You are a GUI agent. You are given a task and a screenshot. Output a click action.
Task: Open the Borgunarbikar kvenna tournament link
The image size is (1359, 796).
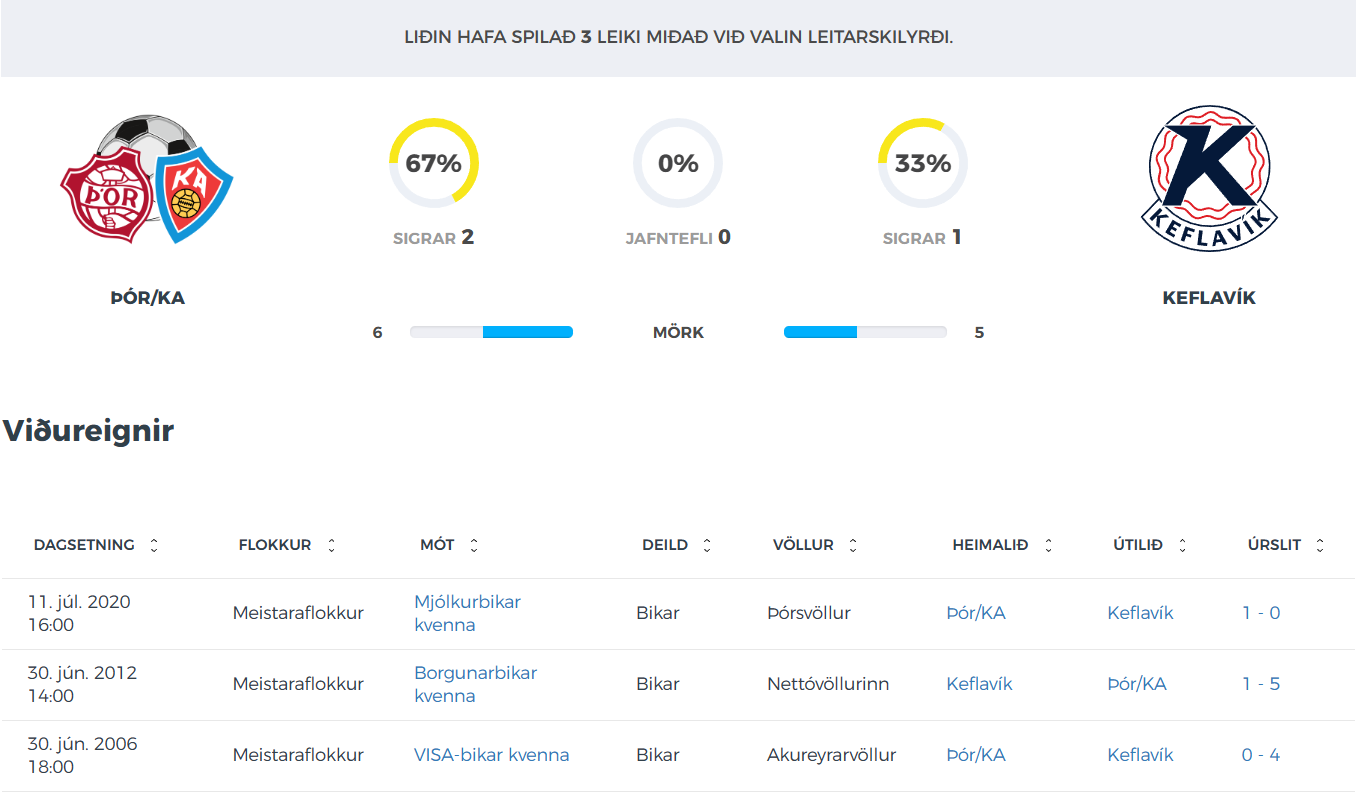click(x=475, y=684)
